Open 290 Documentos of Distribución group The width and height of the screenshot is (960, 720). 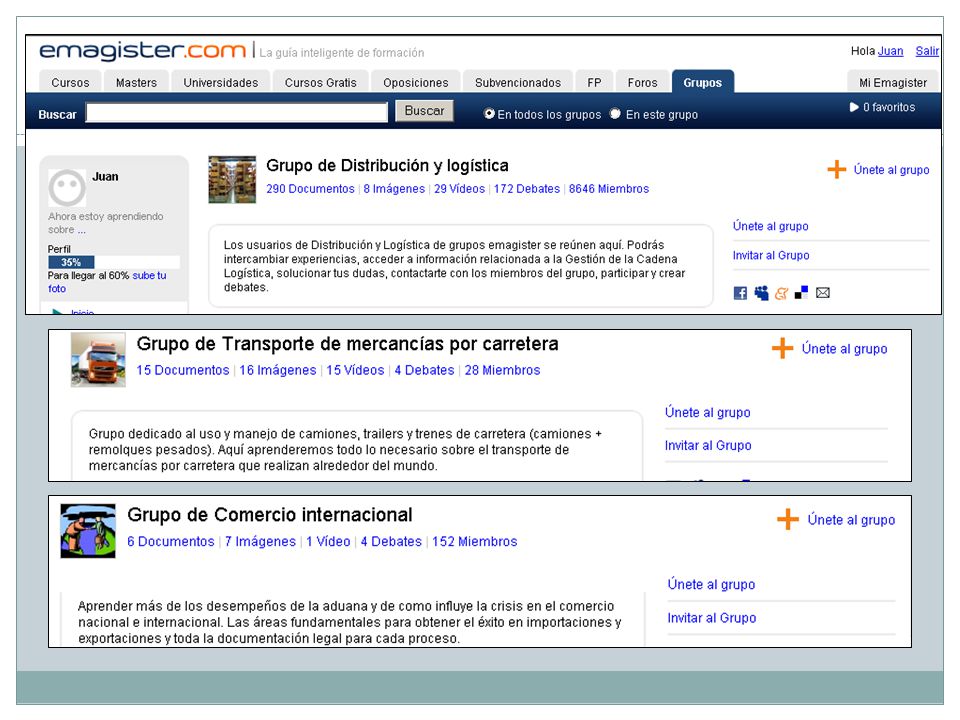(310, 189)
